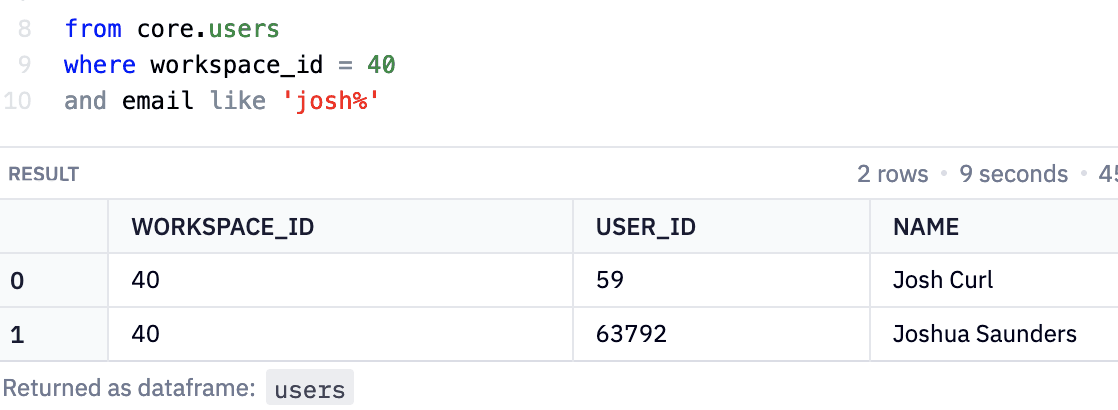The width and height of the screenshot is (1118, 410).
Task: Click the NAME column header
Action: coord(925,227)
